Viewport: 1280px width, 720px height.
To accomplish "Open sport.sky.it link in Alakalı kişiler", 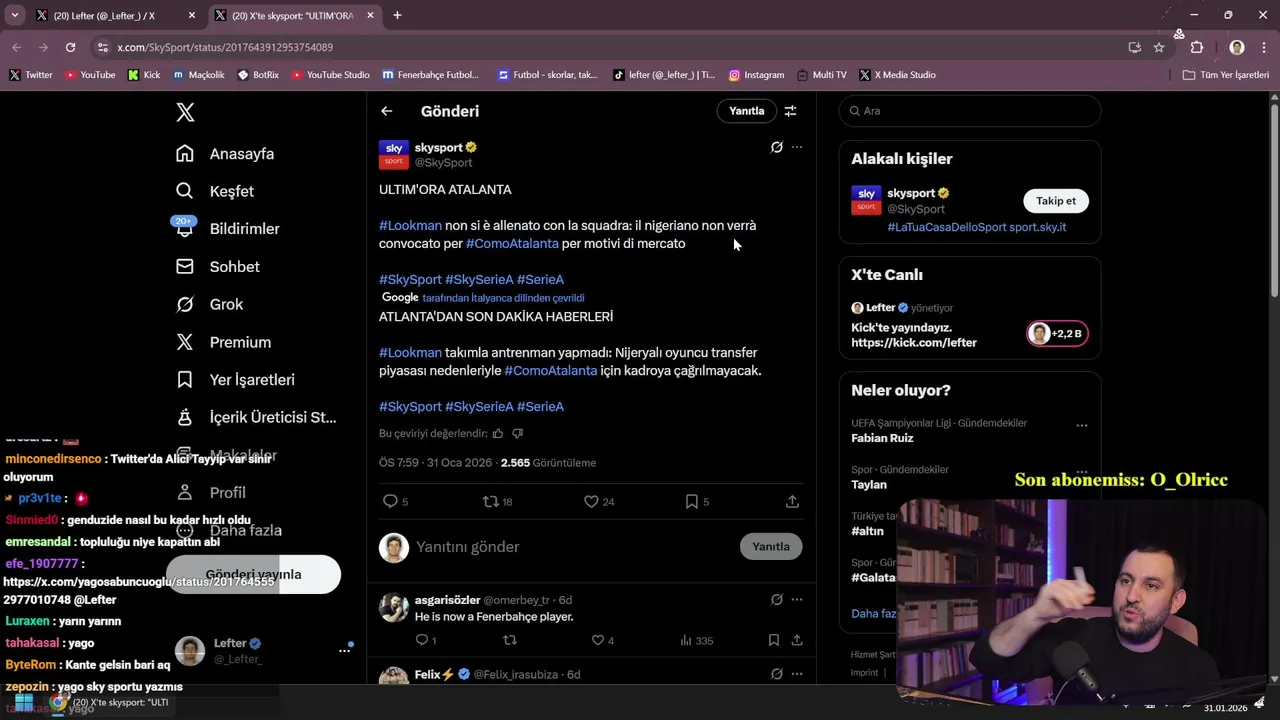I will (1036, 227).
